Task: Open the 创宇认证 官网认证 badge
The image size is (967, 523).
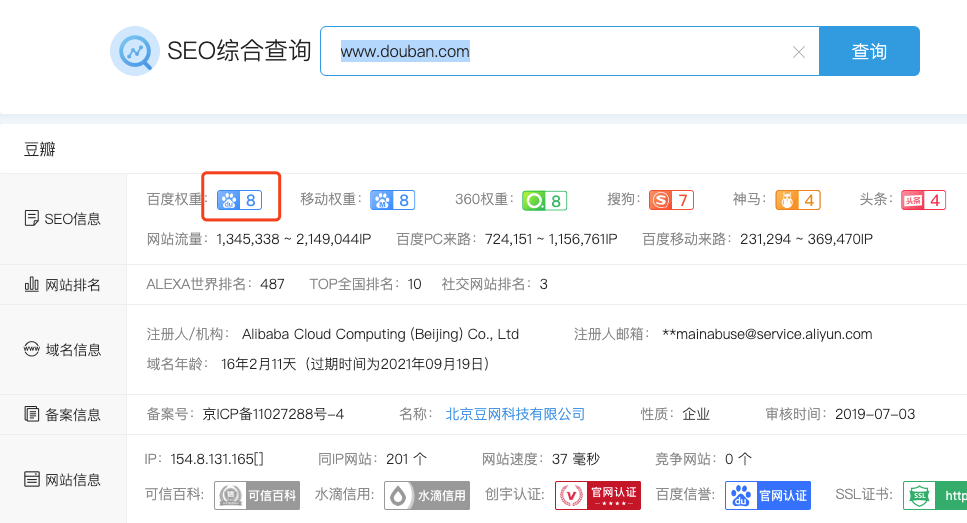Action: (598, 495)
